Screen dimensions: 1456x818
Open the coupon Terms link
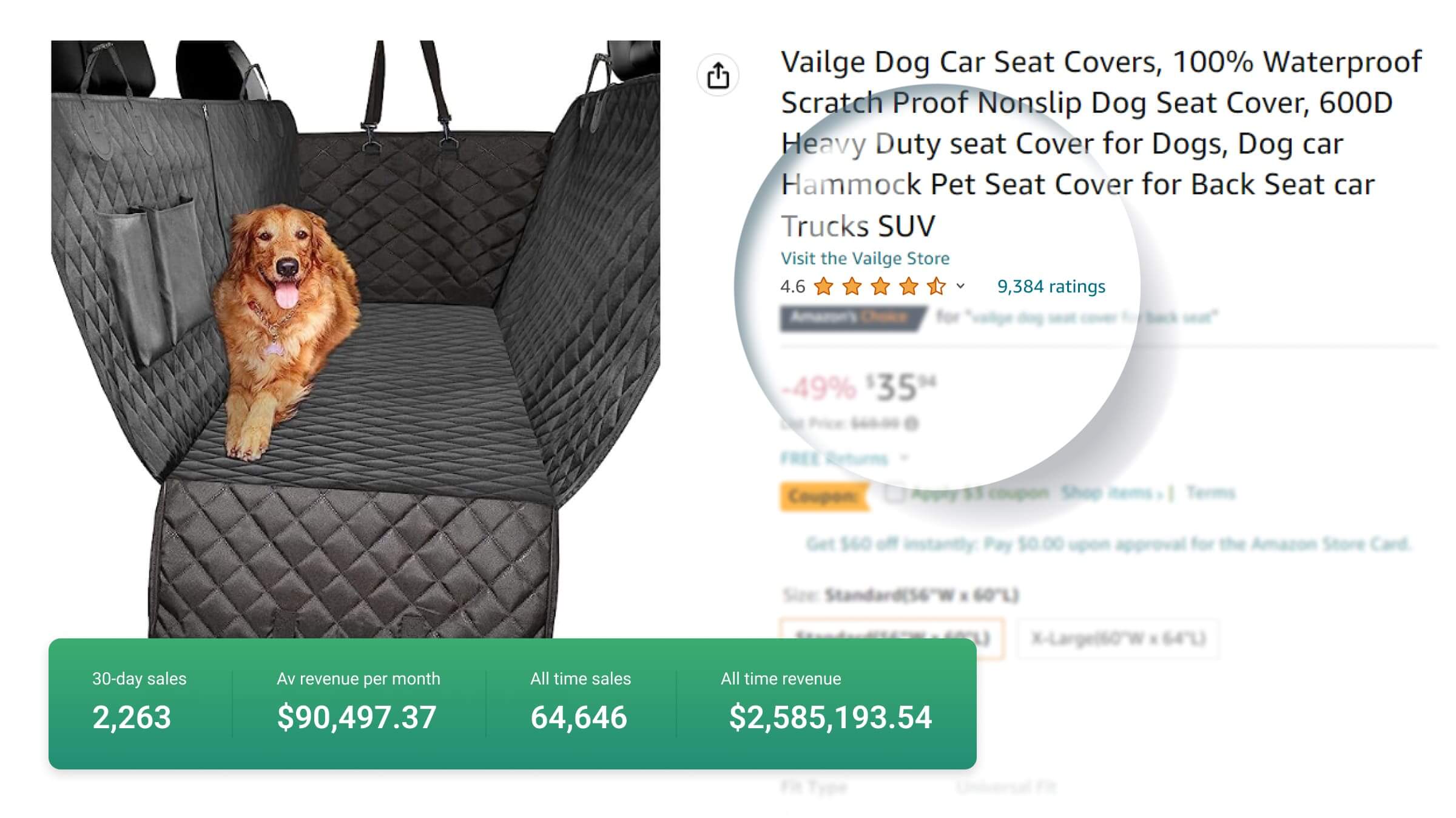tap(1210, 493)
